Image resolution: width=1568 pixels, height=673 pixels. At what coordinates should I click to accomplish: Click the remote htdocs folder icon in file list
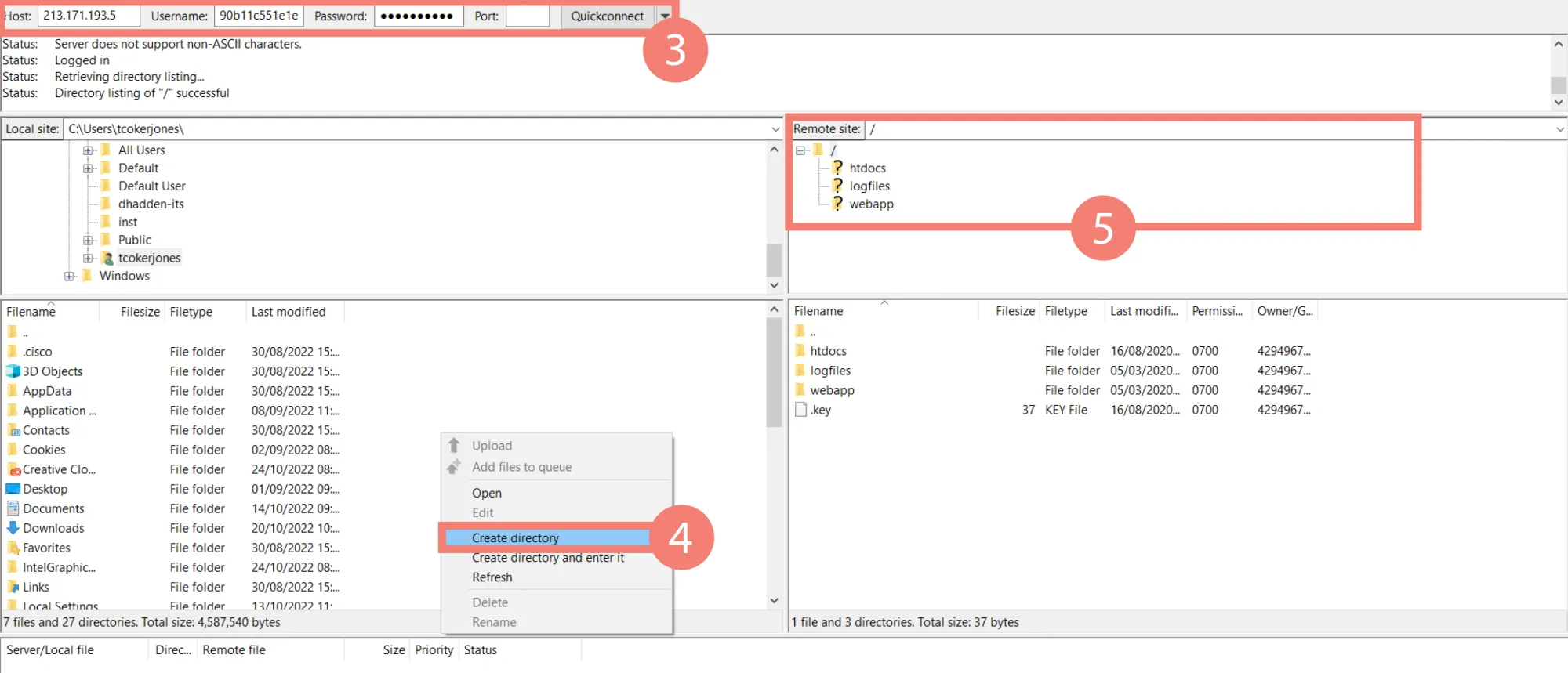[x=800, y=350]
